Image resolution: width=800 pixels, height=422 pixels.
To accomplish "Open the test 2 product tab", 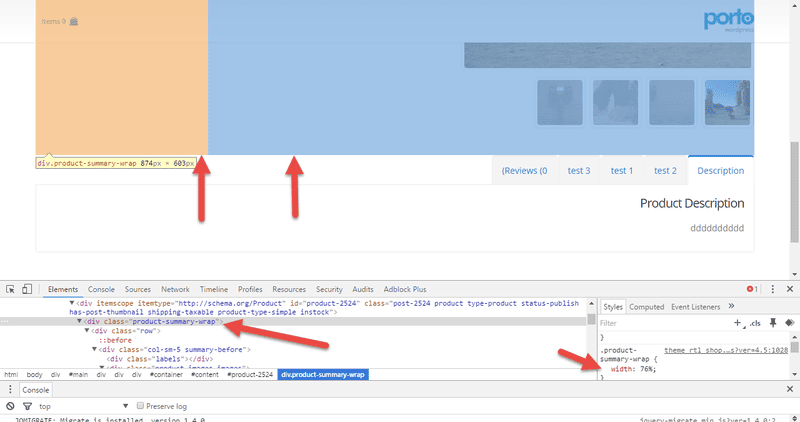I will click(665, 170).
